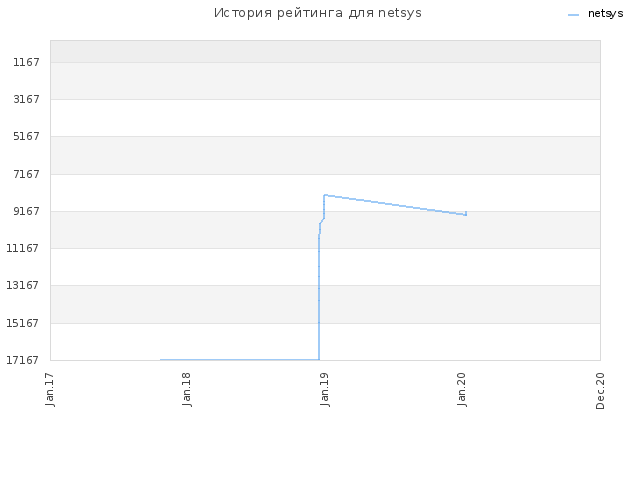Click the 13167 y-axis label
Viewport: 640px width, 480px height.
[22, 285]
